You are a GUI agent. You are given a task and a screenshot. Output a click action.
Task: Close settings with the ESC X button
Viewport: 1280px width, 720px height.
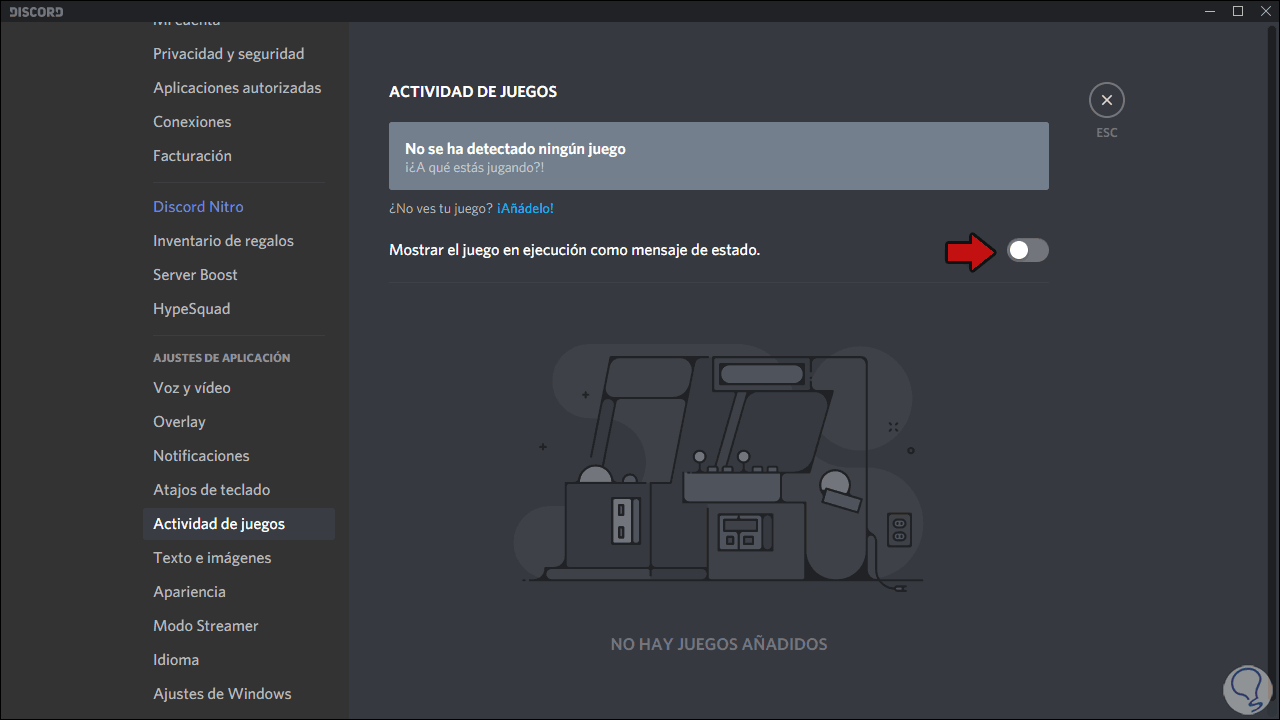(1106, 100)
